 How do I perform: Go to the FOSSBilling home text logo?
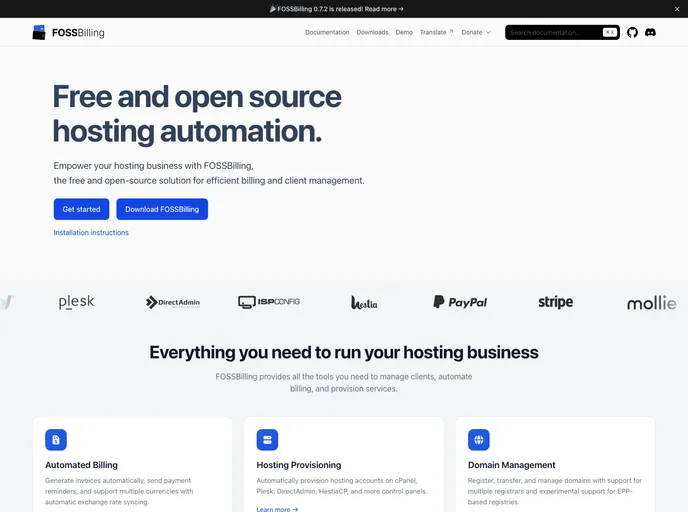(78, 33)
